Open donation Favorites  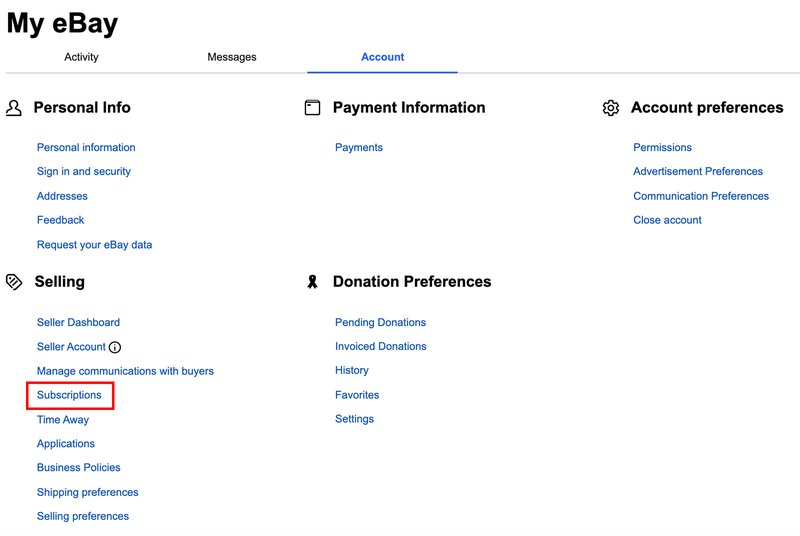coord(357,395)
